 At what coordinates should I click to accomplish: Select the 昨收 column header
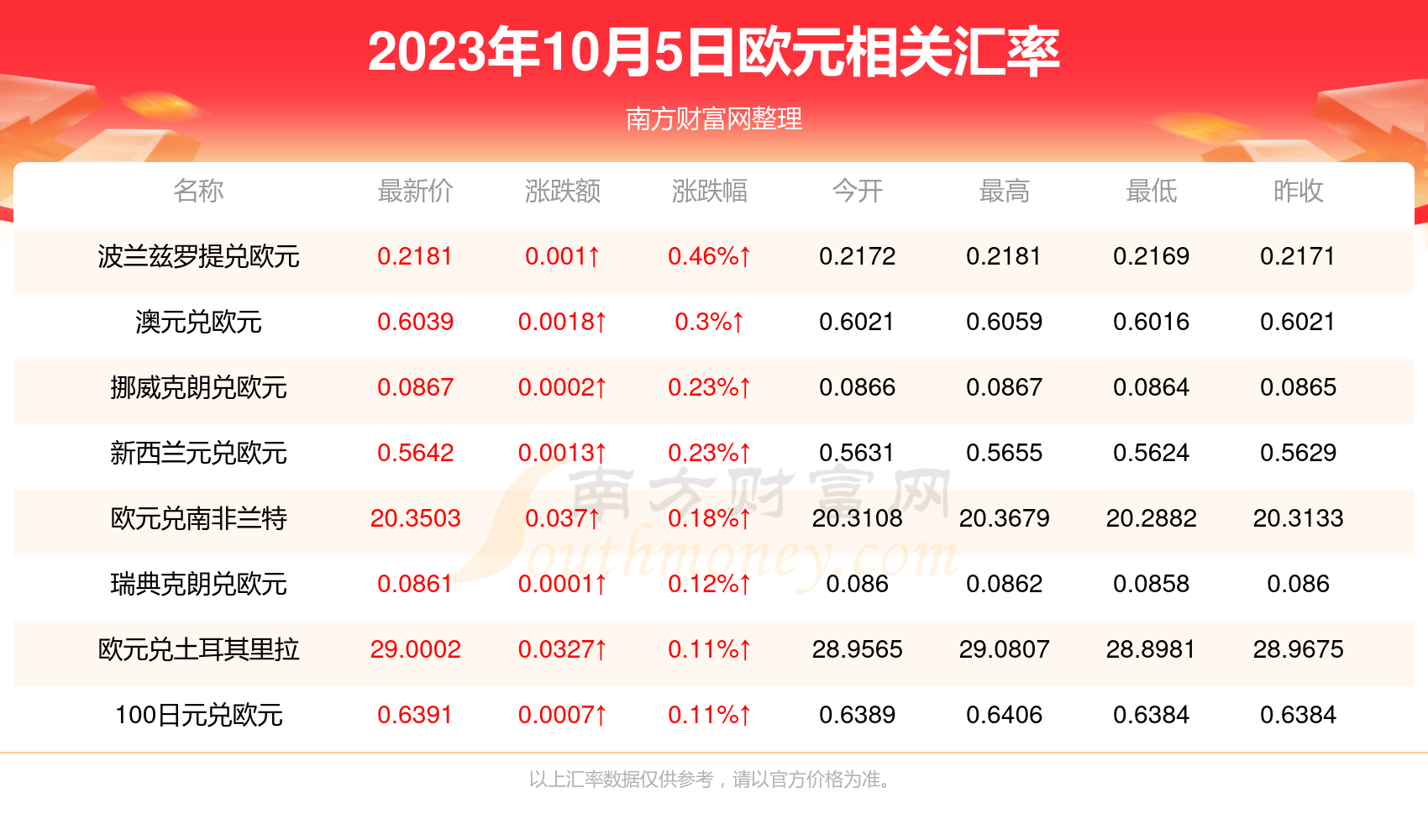(x=1298, y=192)
